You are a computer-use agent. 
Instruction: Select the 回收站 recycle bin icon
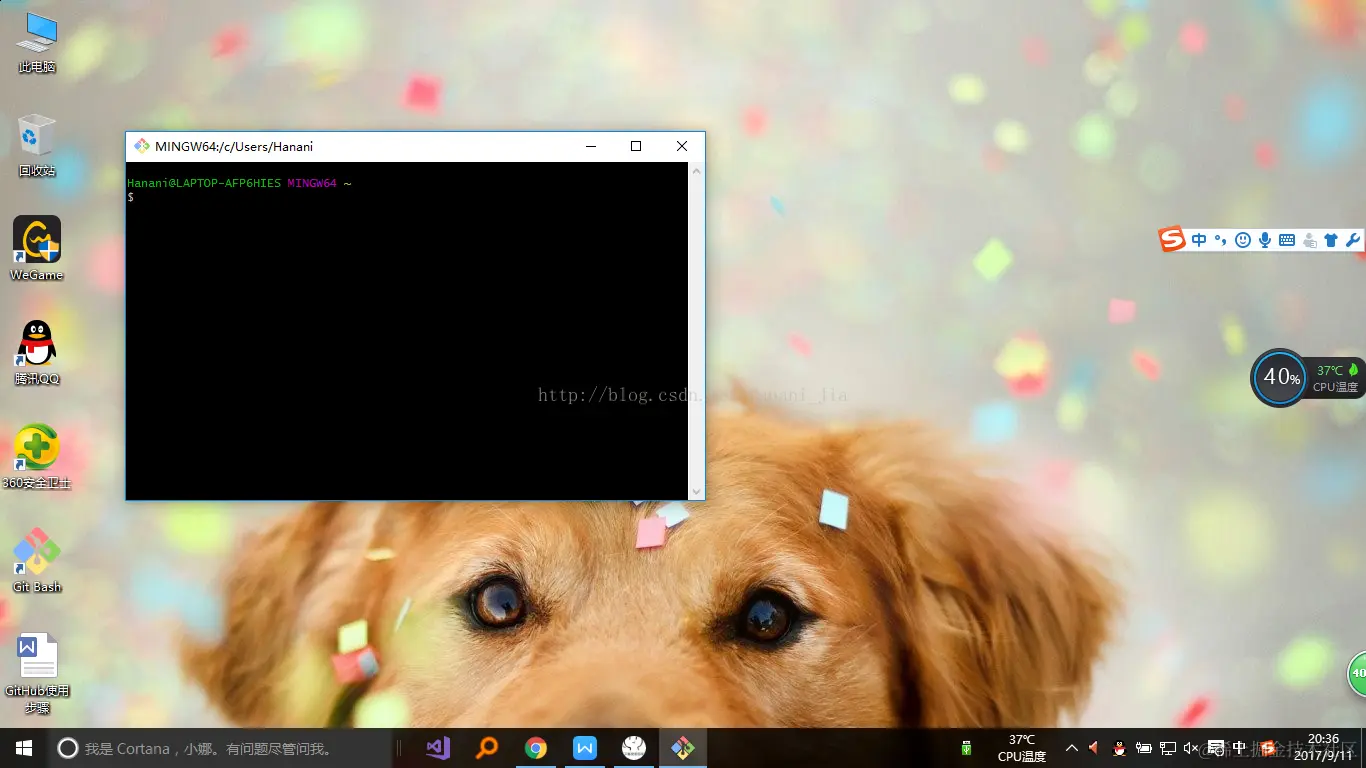pyautogui.click(x=37, y=146)
